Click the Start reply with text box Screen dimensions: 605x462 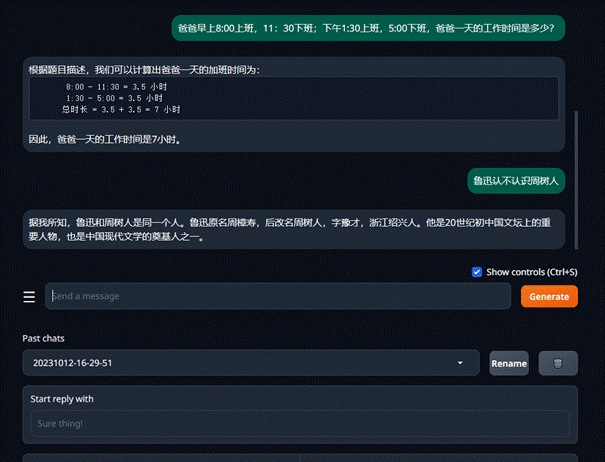[x=300, y=423]
